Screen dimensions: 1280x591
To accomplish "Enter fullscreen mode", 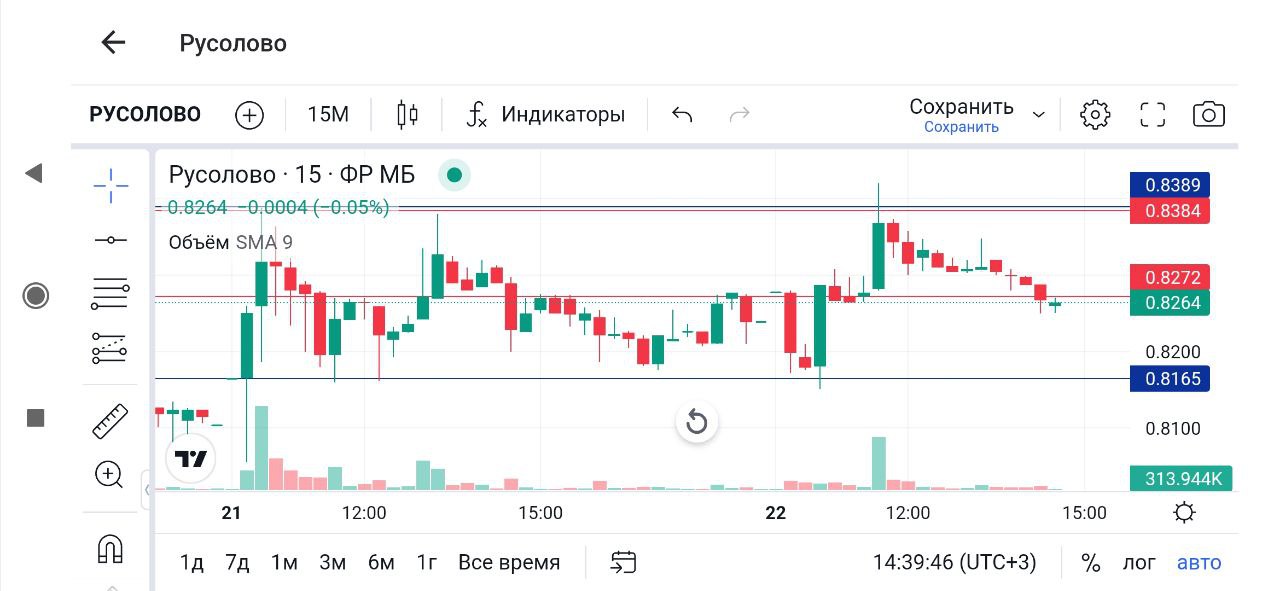I will (x=1153, y=115).
